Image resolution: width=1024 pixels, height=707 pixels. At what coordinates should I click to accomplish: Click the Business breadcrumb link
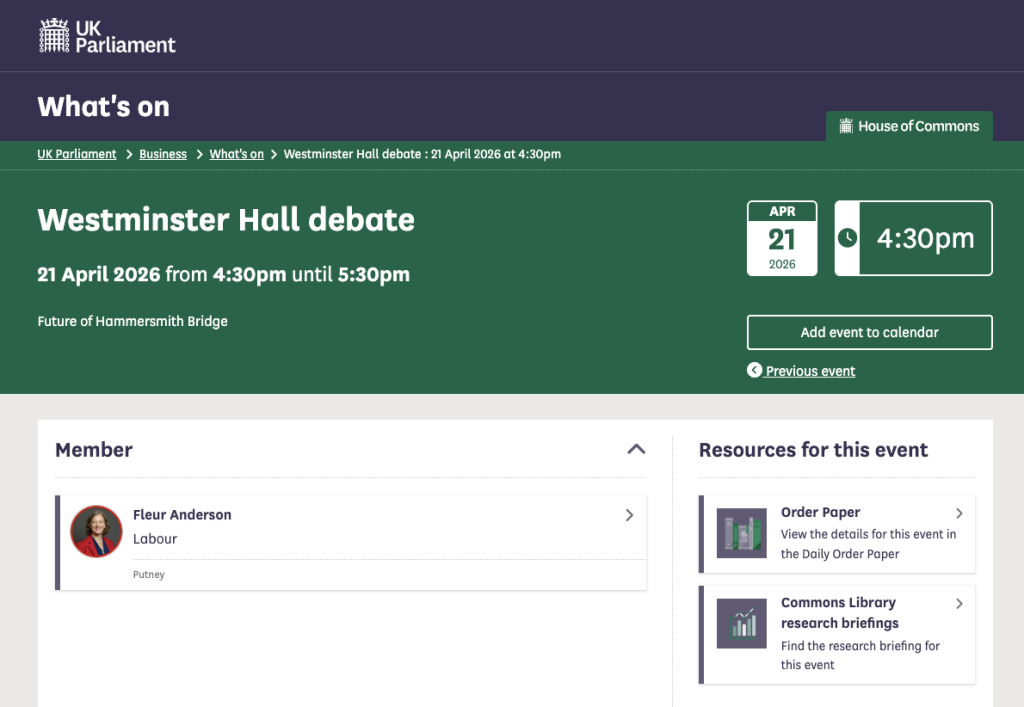163,154
